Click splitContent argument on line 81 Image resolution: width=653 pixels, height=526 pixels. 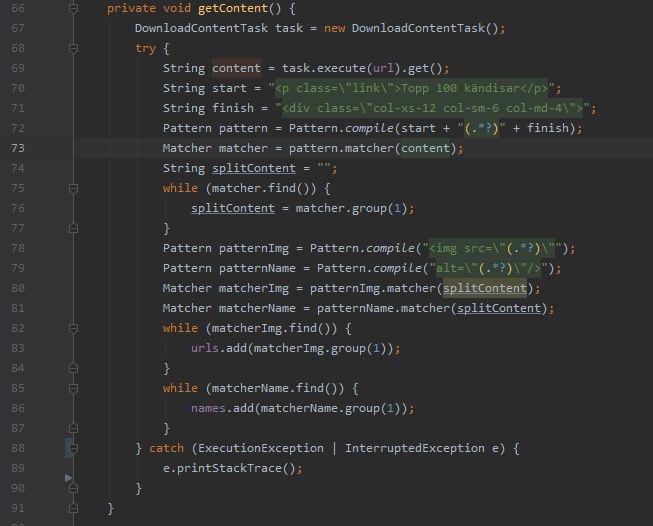click(x=499, y=308)
